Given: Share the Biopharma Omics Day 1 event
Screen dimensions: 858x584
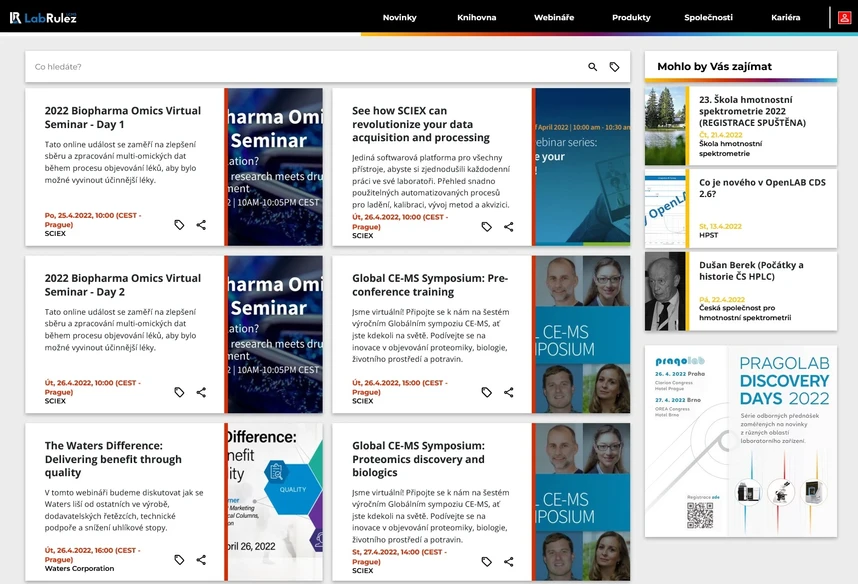Looking at the screenshot, I should coord(201,225).
